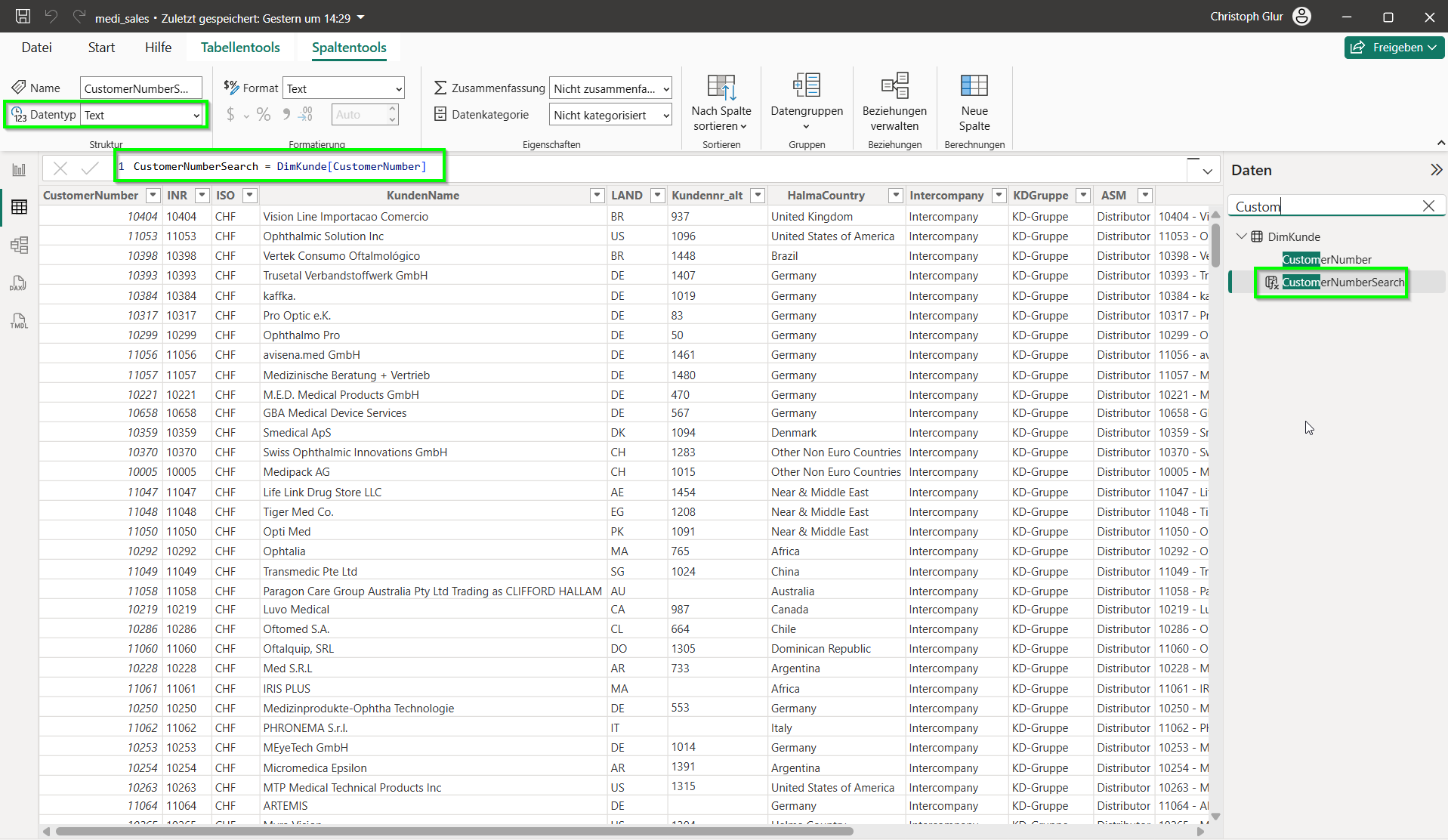Open the saved-state dropdown next to title
1448x840 pixels.
(x=361, y=17)
